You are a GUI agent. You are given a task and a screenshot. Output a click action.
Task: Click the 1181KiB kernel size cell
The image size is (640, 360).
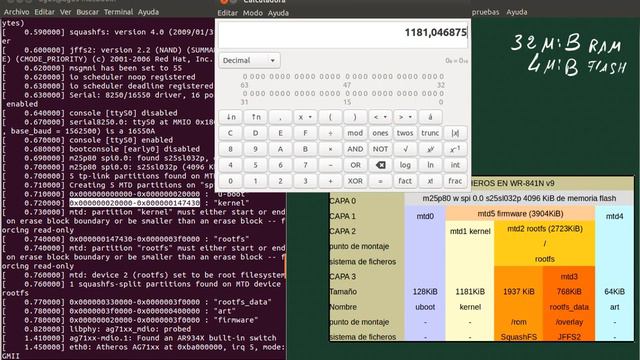point(470,292)
